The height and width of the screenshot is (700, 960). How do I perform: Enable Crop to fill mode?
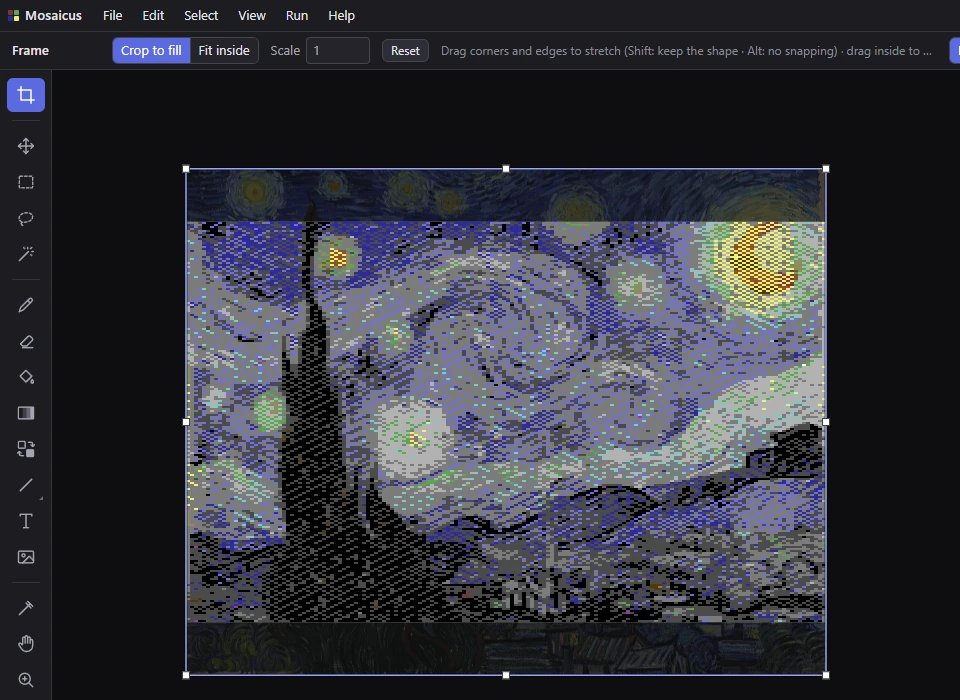point(151,50)
